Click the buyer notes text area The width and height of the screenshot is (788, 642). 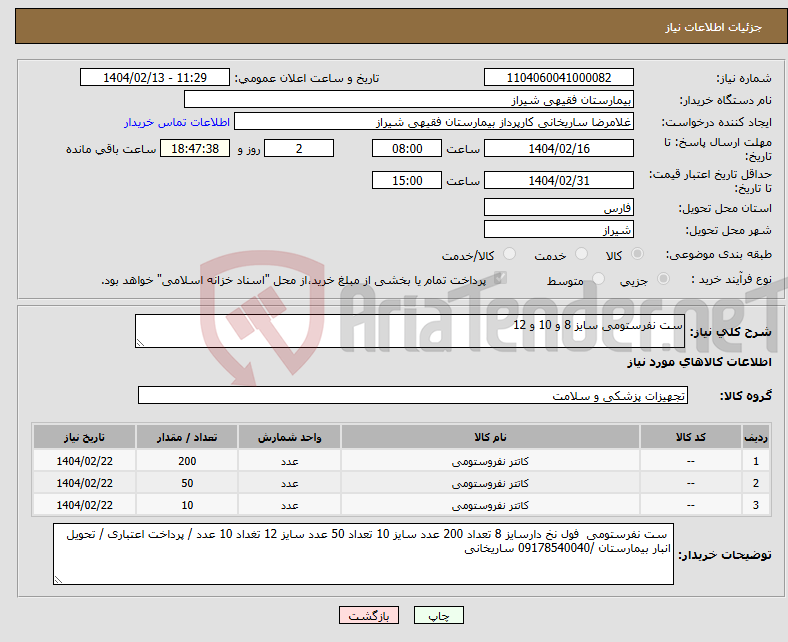[363, 554]
